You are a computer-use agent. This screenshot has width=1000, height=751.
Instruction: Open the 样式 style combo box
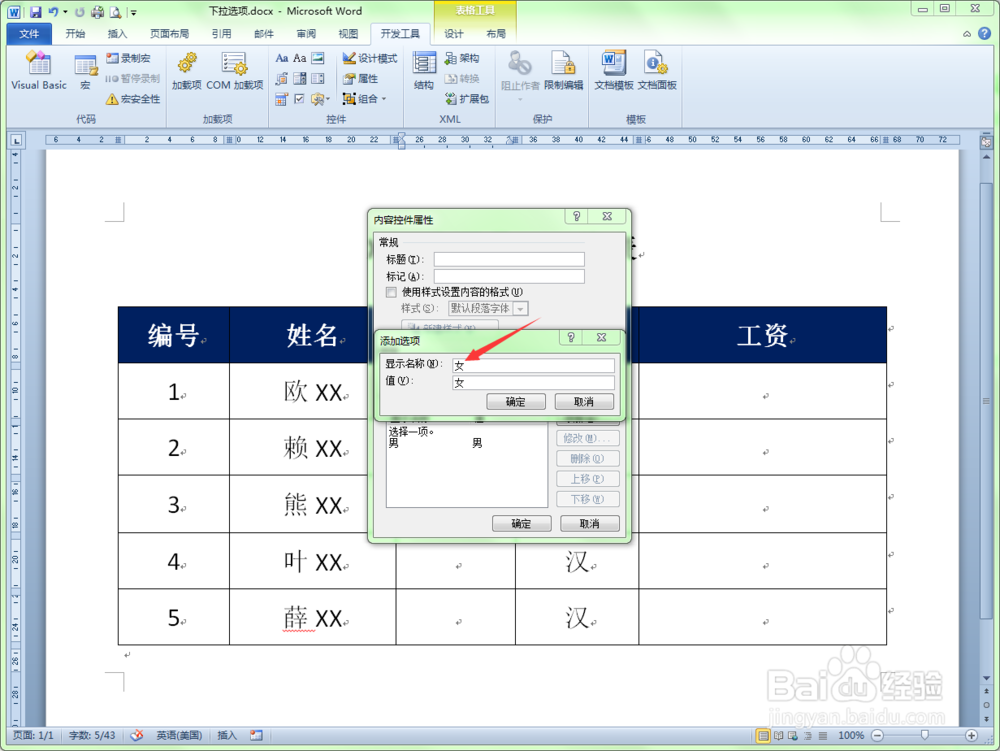click(x=488, y=309)
